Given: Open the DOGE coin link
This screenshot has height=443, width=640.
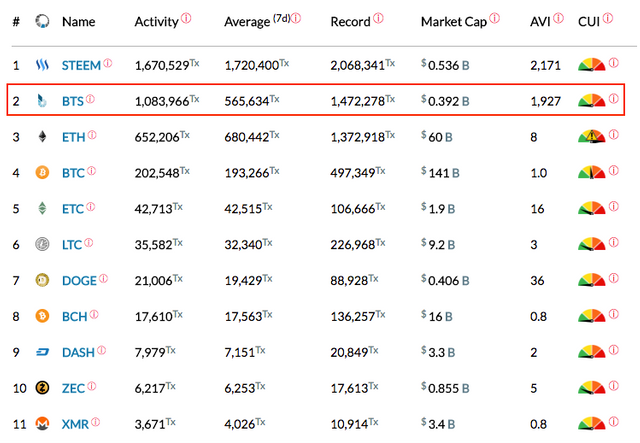Looking at the screenshot, I should pyautogui.click(x=79, y=281).
